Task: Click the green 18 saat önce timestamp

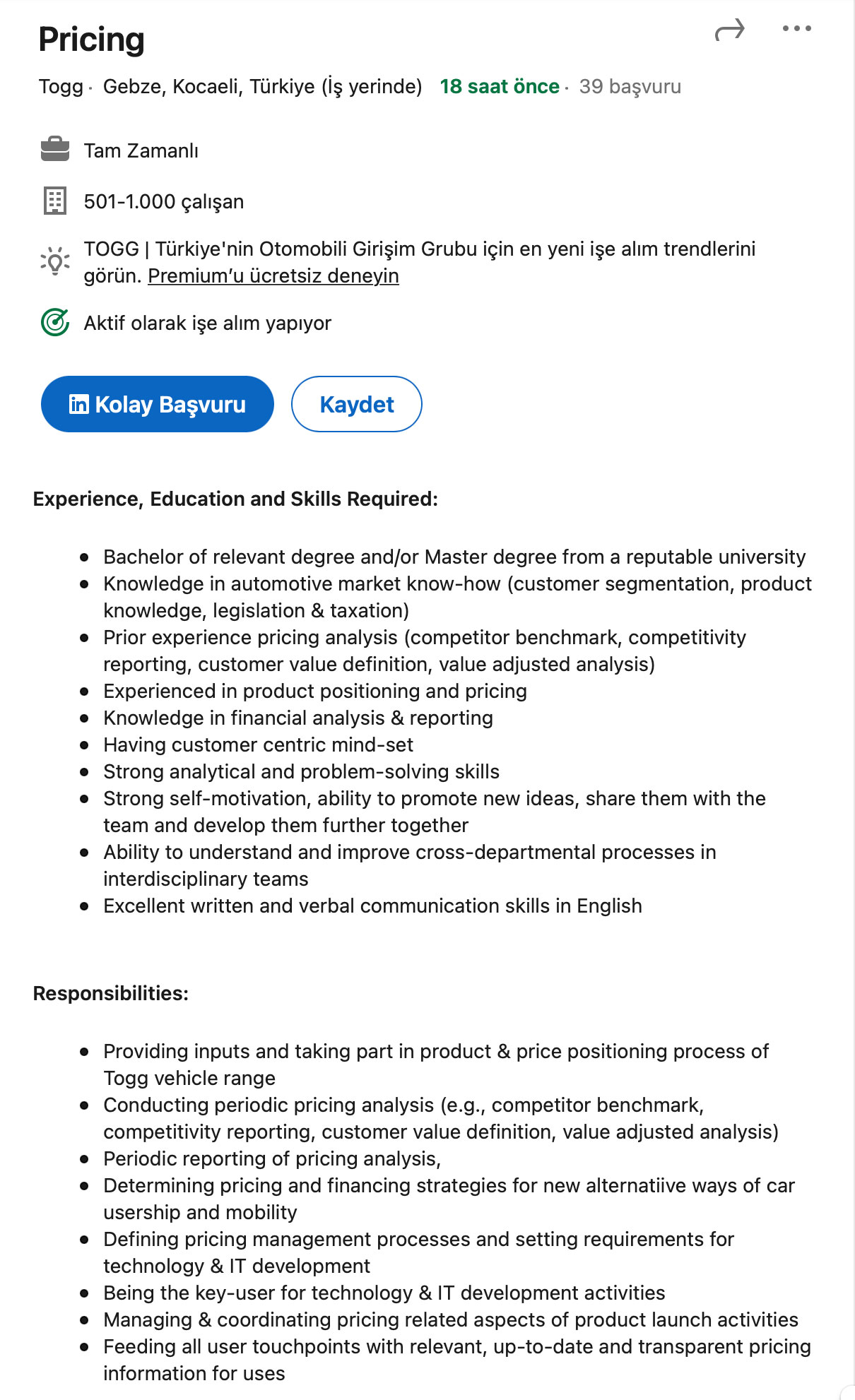Action: [500, 86]
